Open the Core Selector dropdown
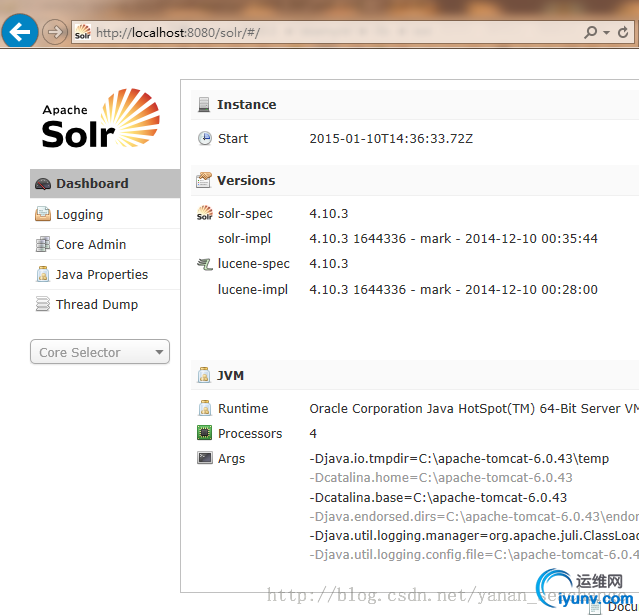Image resolution: width=639 pixels, height=615 pixels. coord(100,352)
